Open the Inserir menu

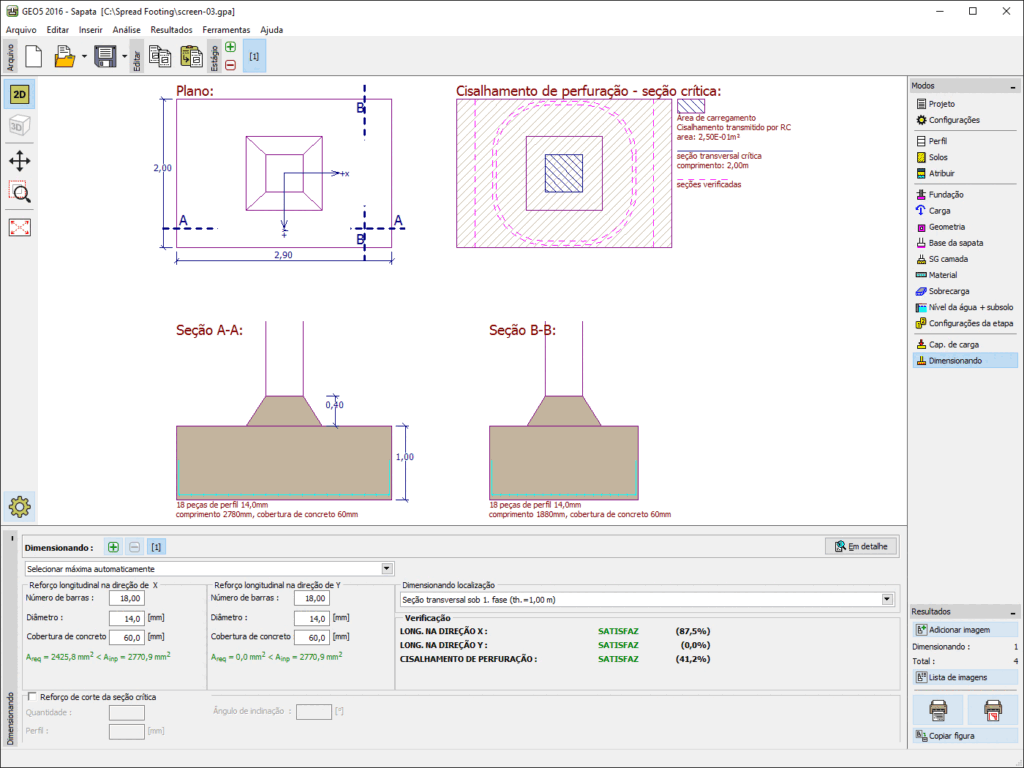[x=91, y=30]
